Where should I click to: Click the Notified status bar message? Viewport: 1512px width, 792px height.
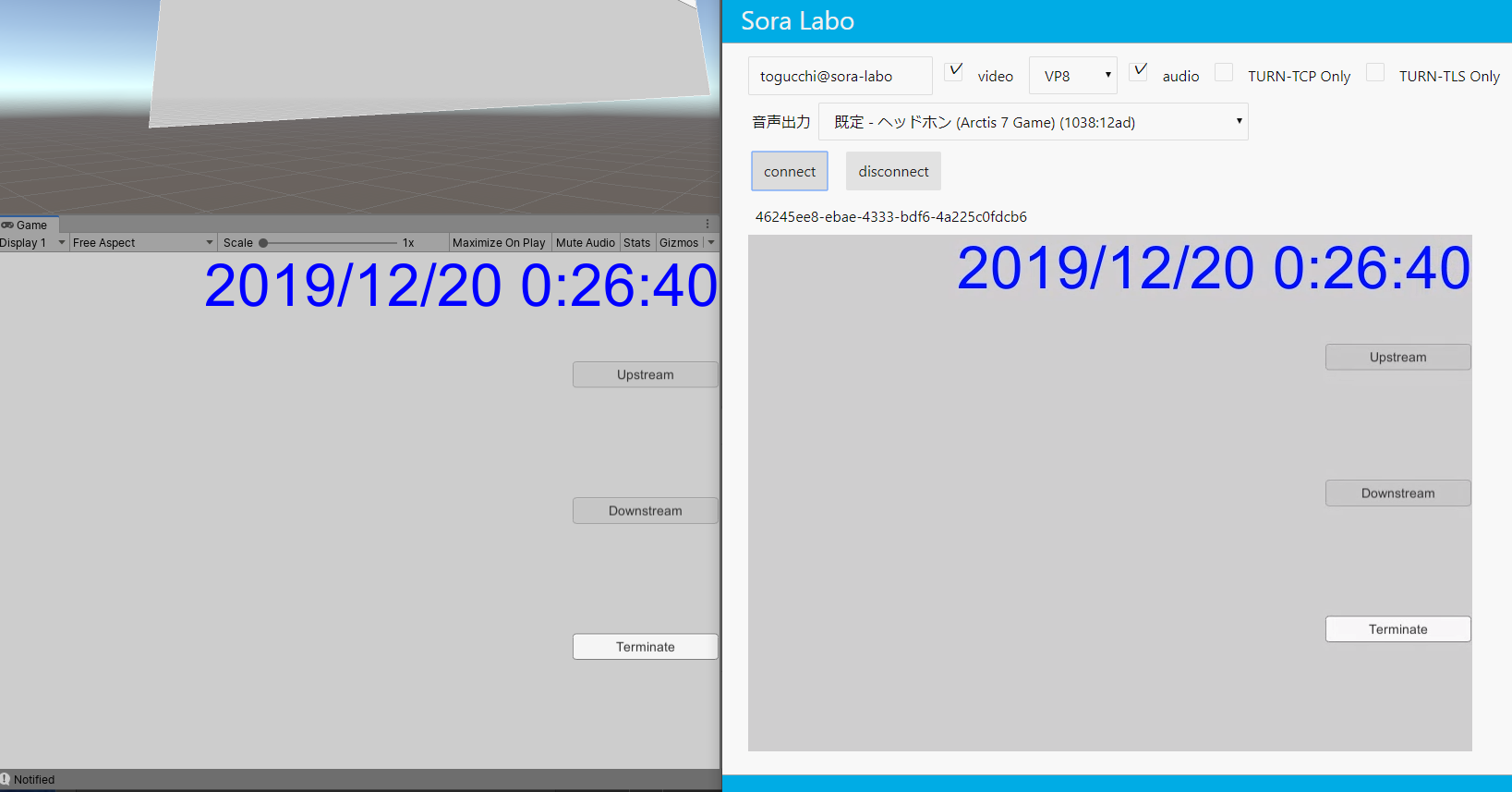[x=34, y=780]
